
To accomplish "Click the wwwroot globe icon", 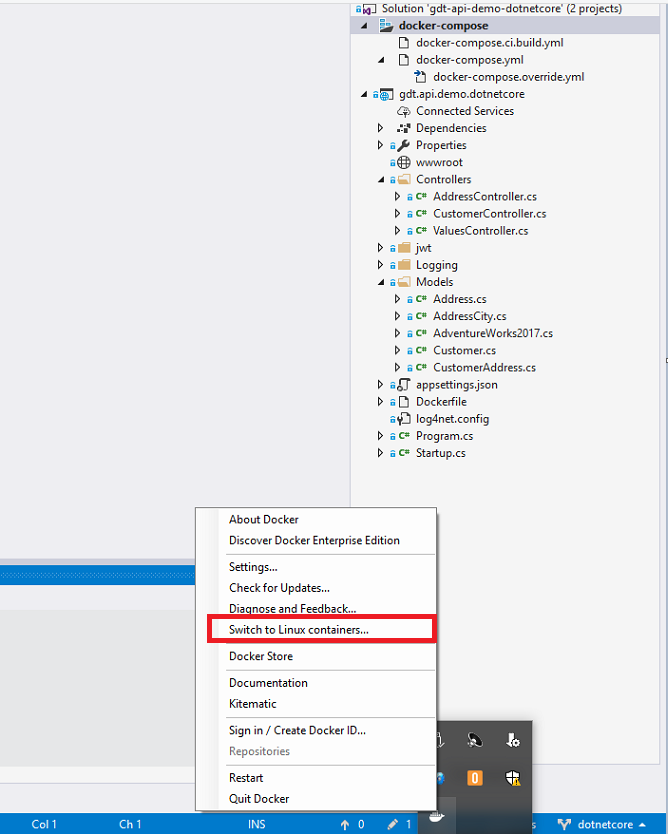I will coord(404,162).
